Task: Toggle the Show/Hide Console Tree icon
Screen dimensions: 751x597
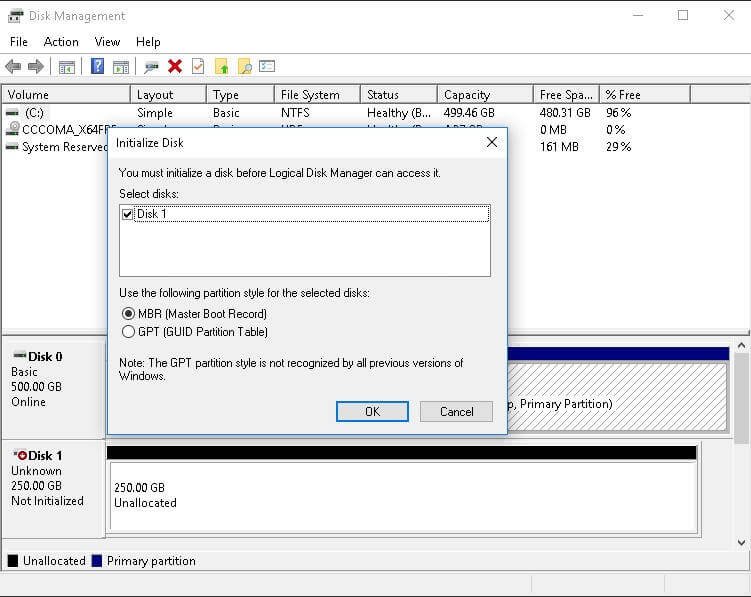Action: 67,67
